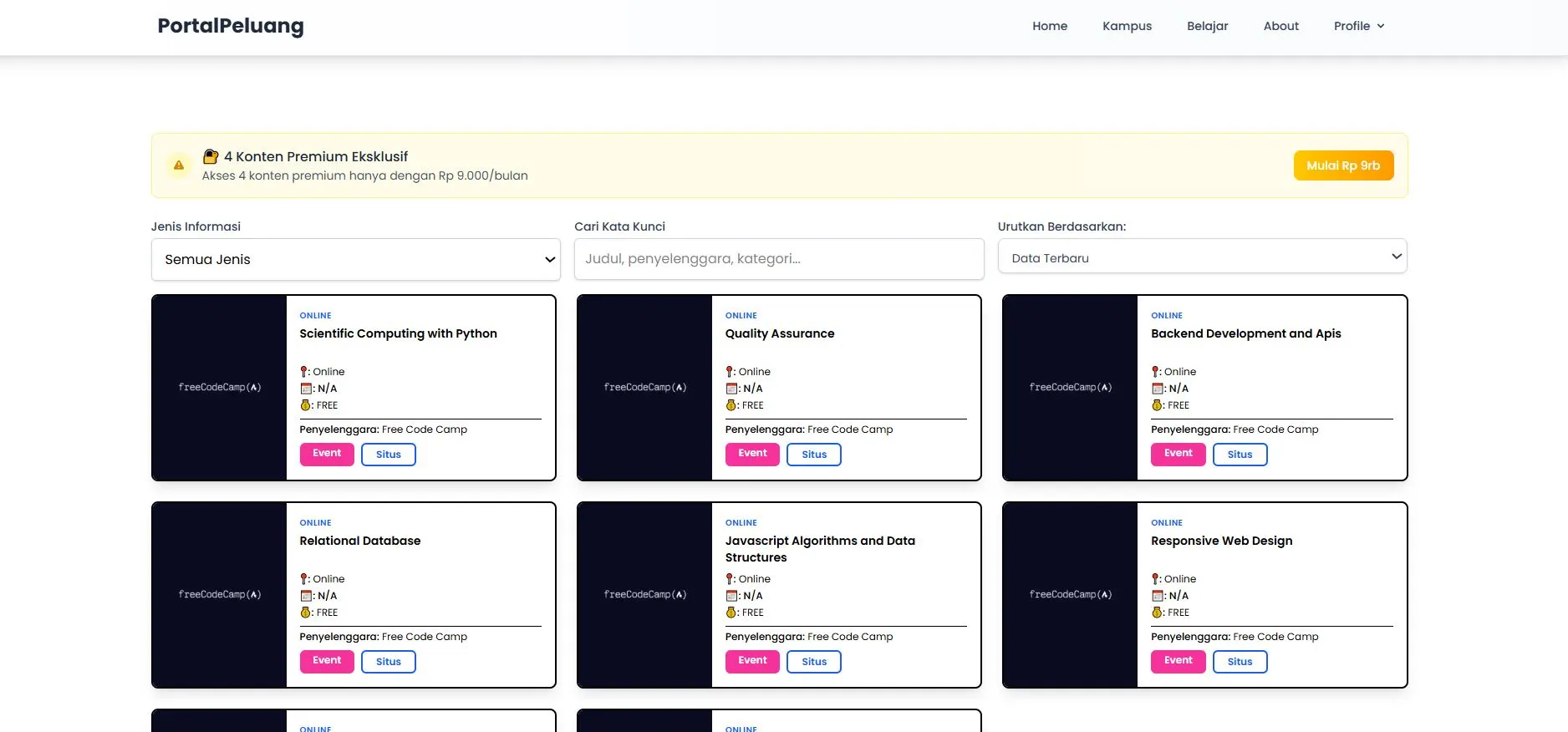This screenshot has height=732, width=1568.
Task: Click Penyelenggara text on Responsive Web Design card
Action: 1235,637
